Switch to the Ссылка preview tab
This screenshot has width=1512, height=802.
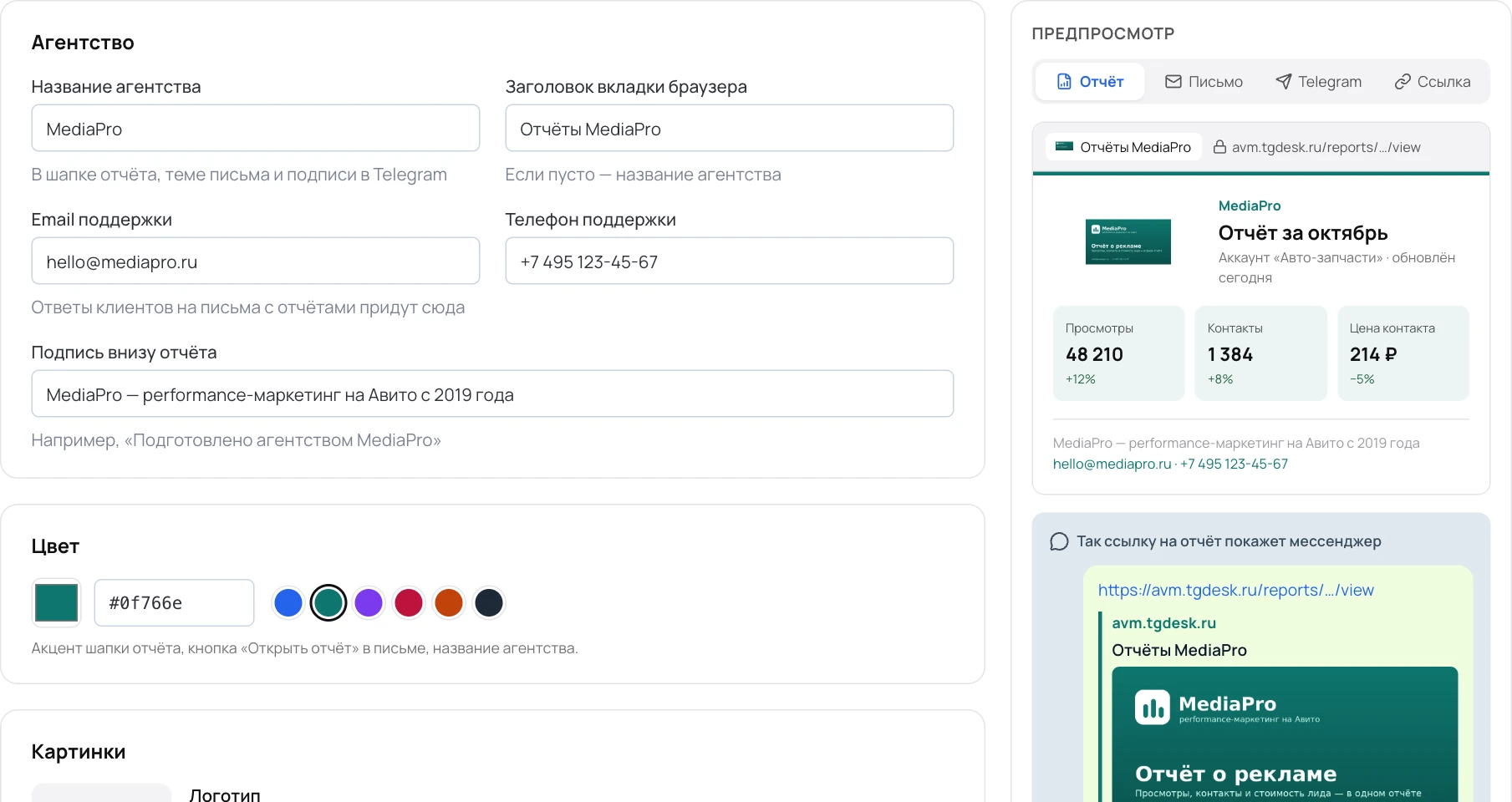click(1432, 82)
